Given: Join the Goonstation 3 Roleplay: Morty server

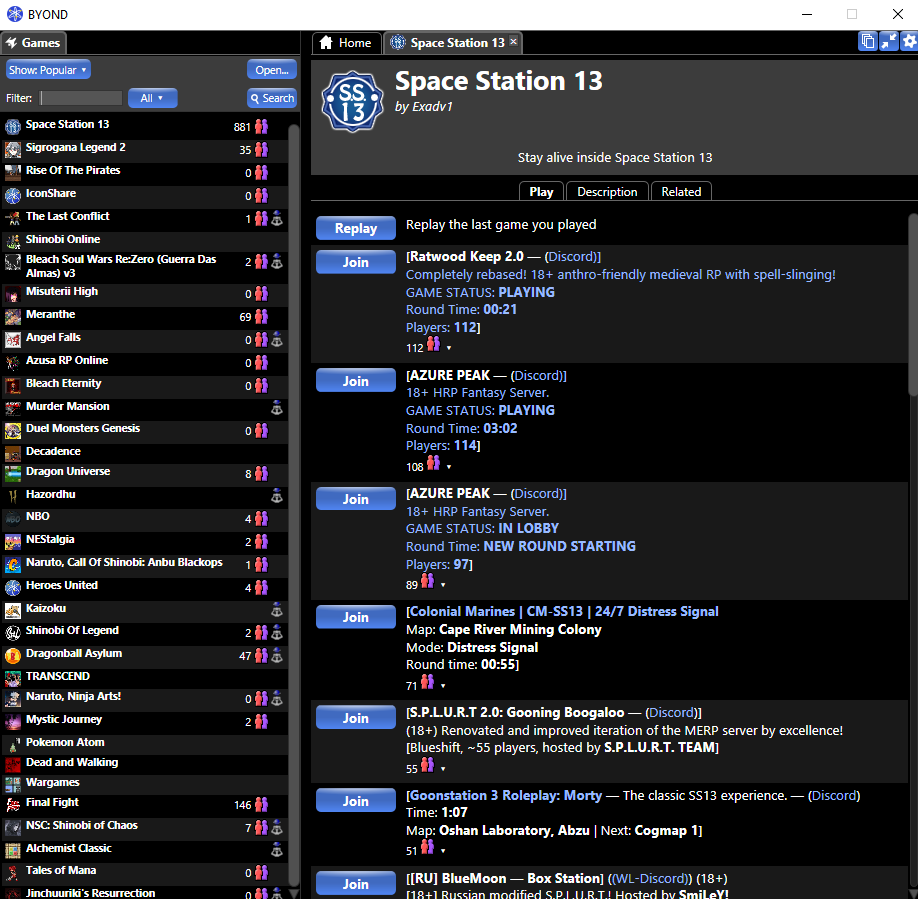Looking at the screenshot, I should click(x=355, y=801).
